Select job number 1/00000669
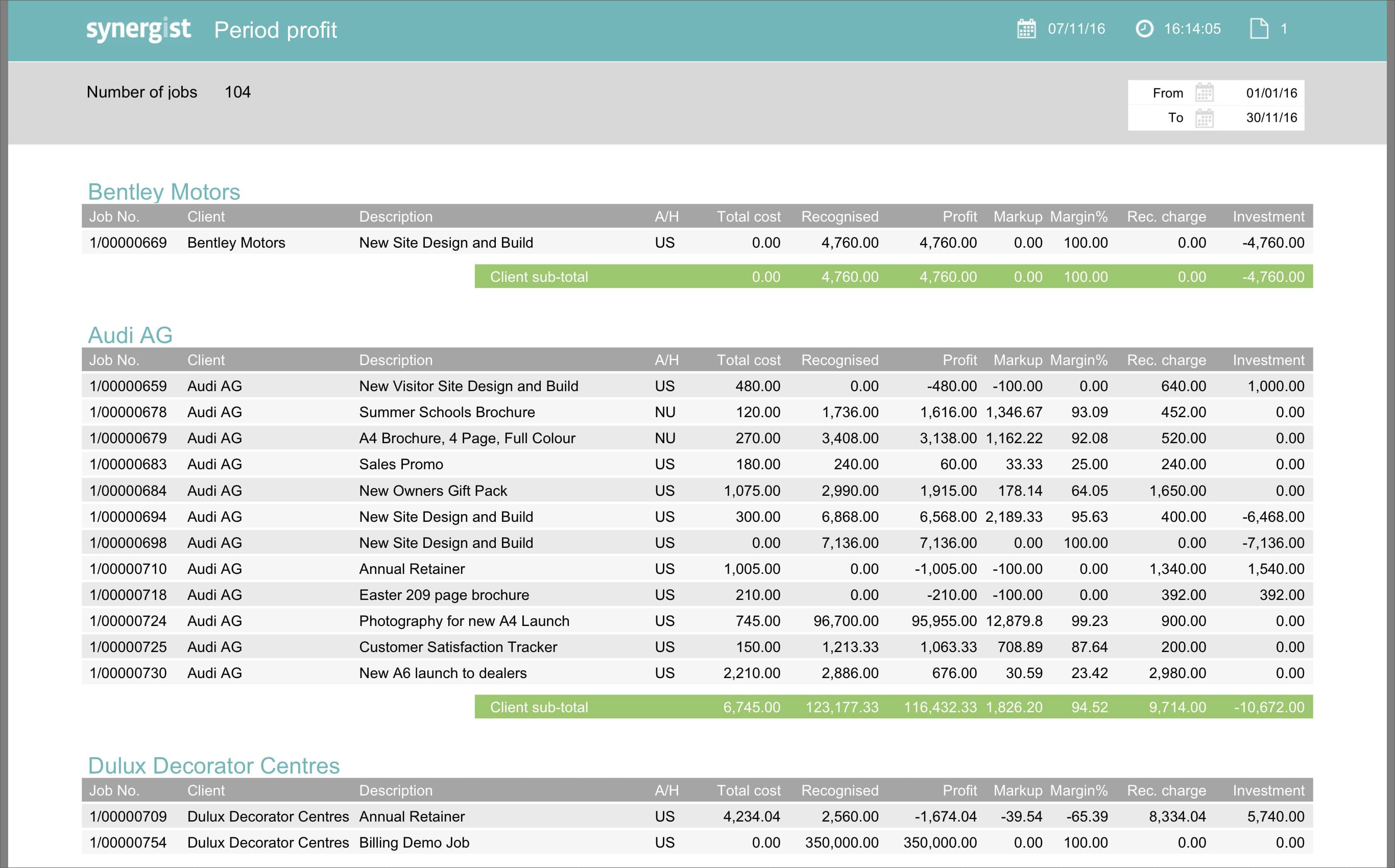 (128, 243)
